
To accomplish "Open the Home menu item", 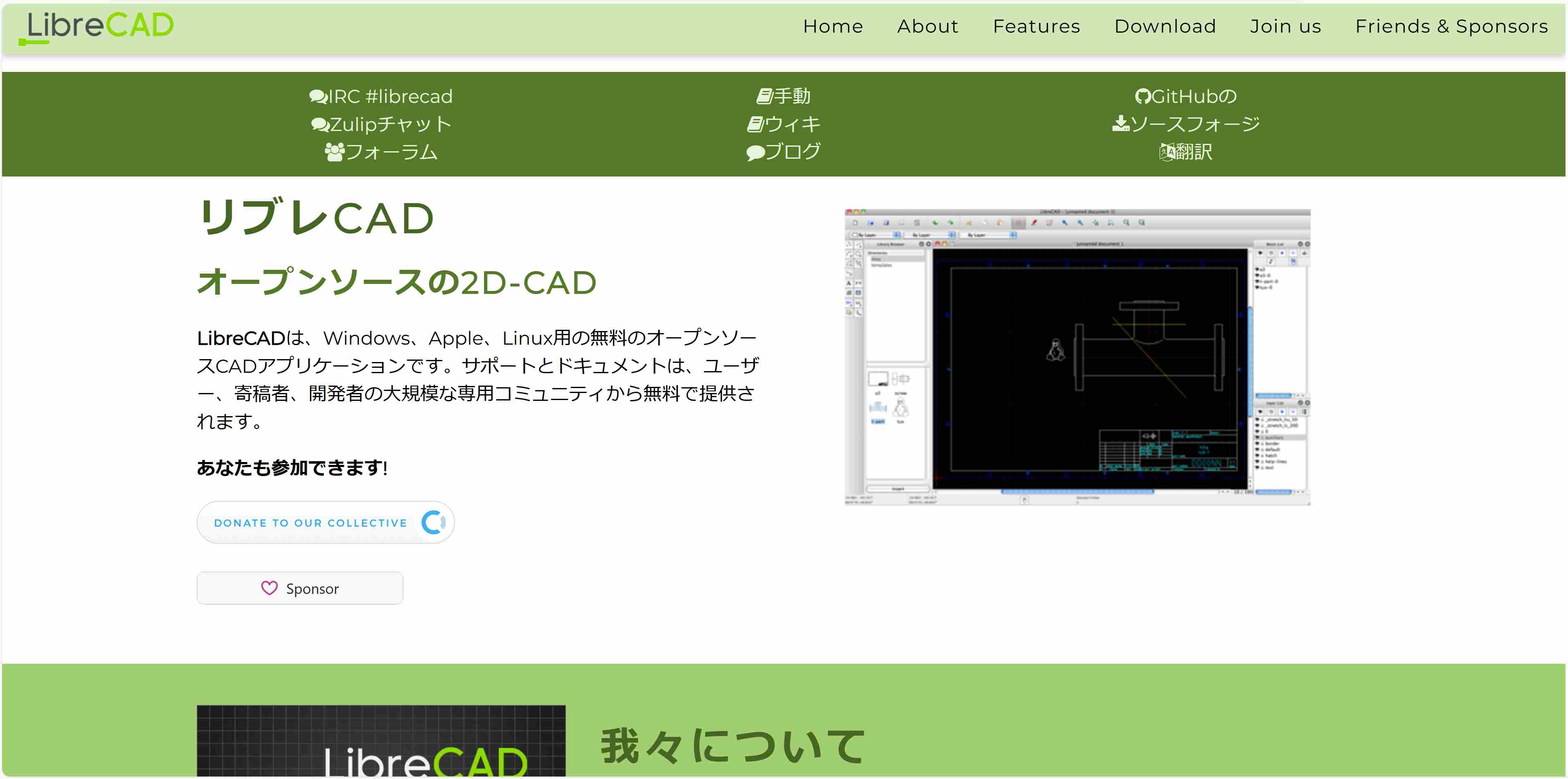I will click(x=833, y=26).
